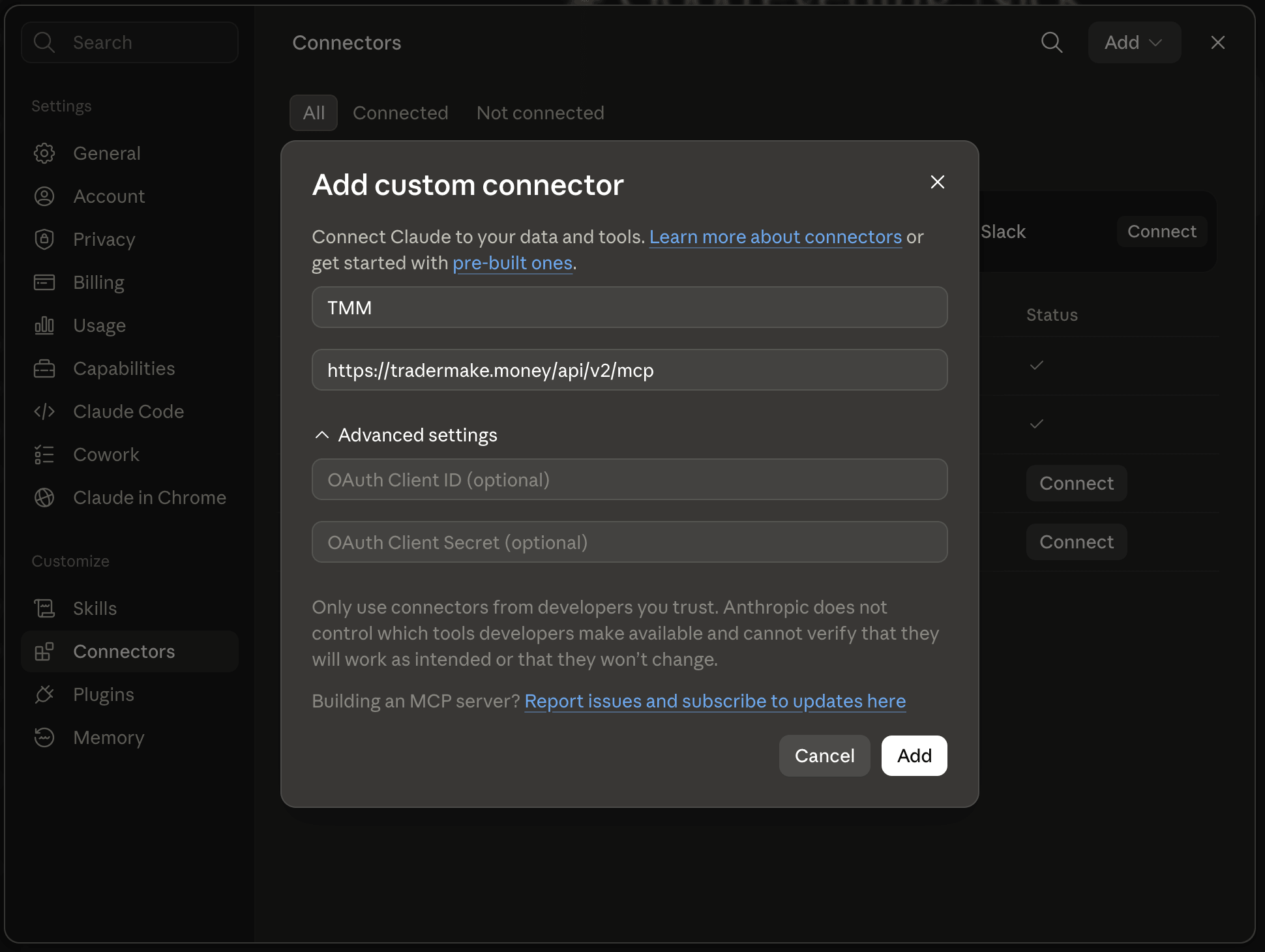Collapse the Advanced settings section

click(x=406, y=435)
